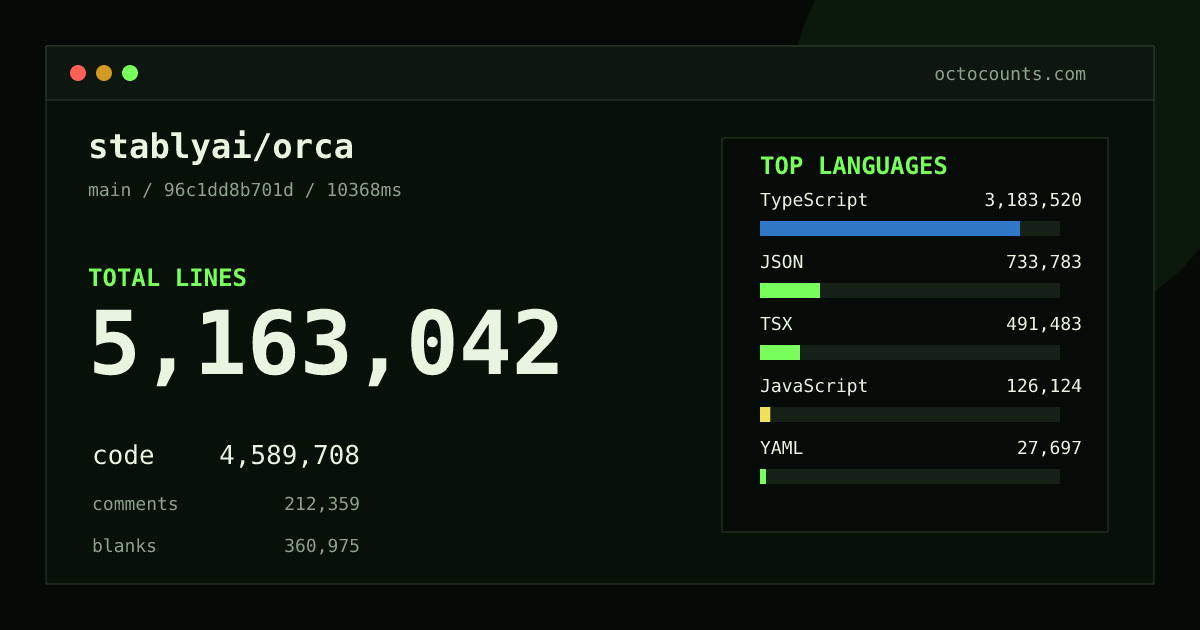Select the stablyai/orca repository title
Viewport: 1200px width, 630px height.
pos(221,147)
